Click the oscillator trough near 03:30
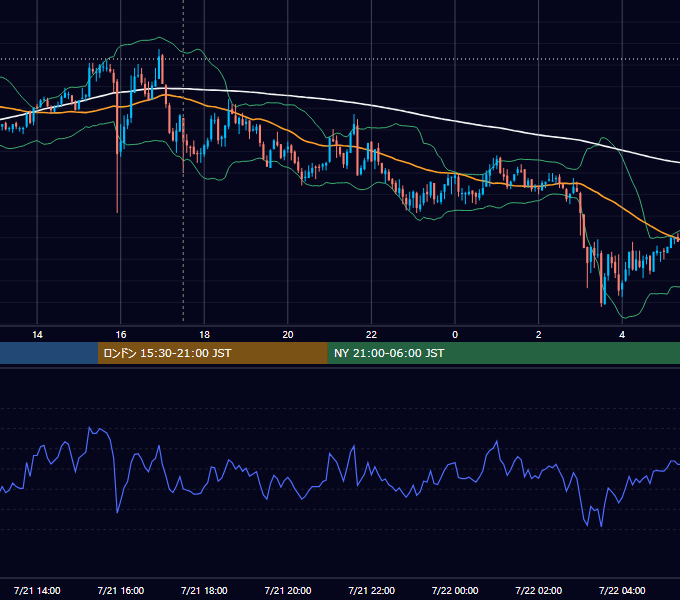The image size is (680, 600). click(601, 526)
